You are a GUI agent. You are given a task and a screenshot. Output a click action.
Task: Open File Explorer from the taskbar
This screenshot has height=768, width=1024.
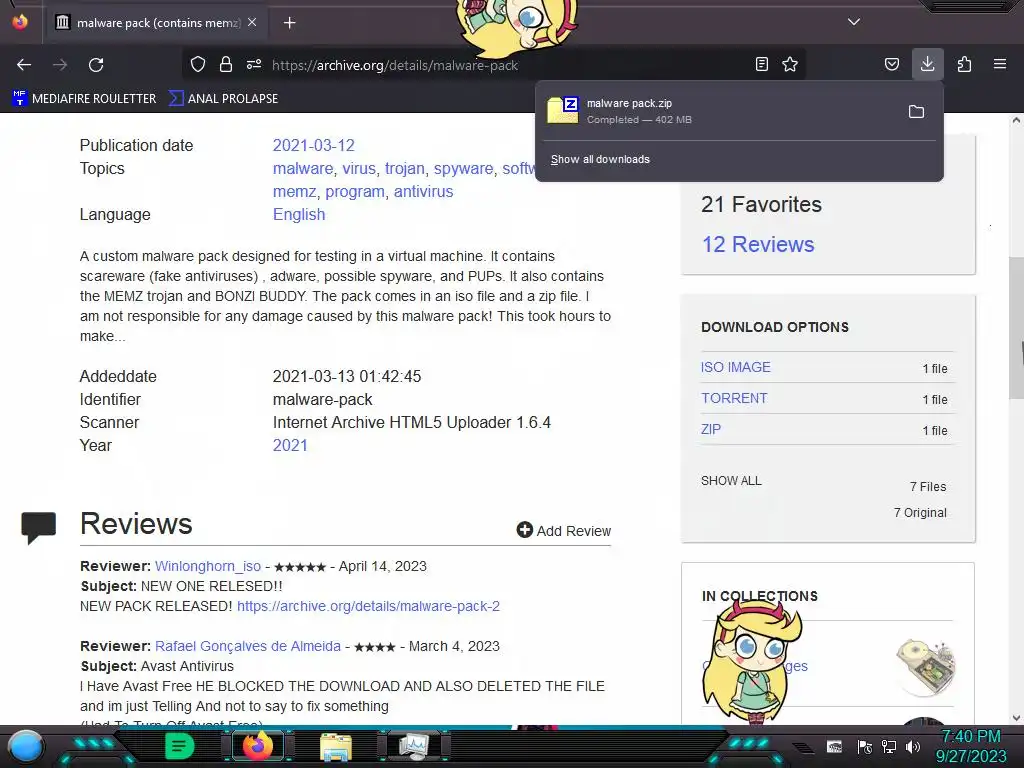[336, 747]
